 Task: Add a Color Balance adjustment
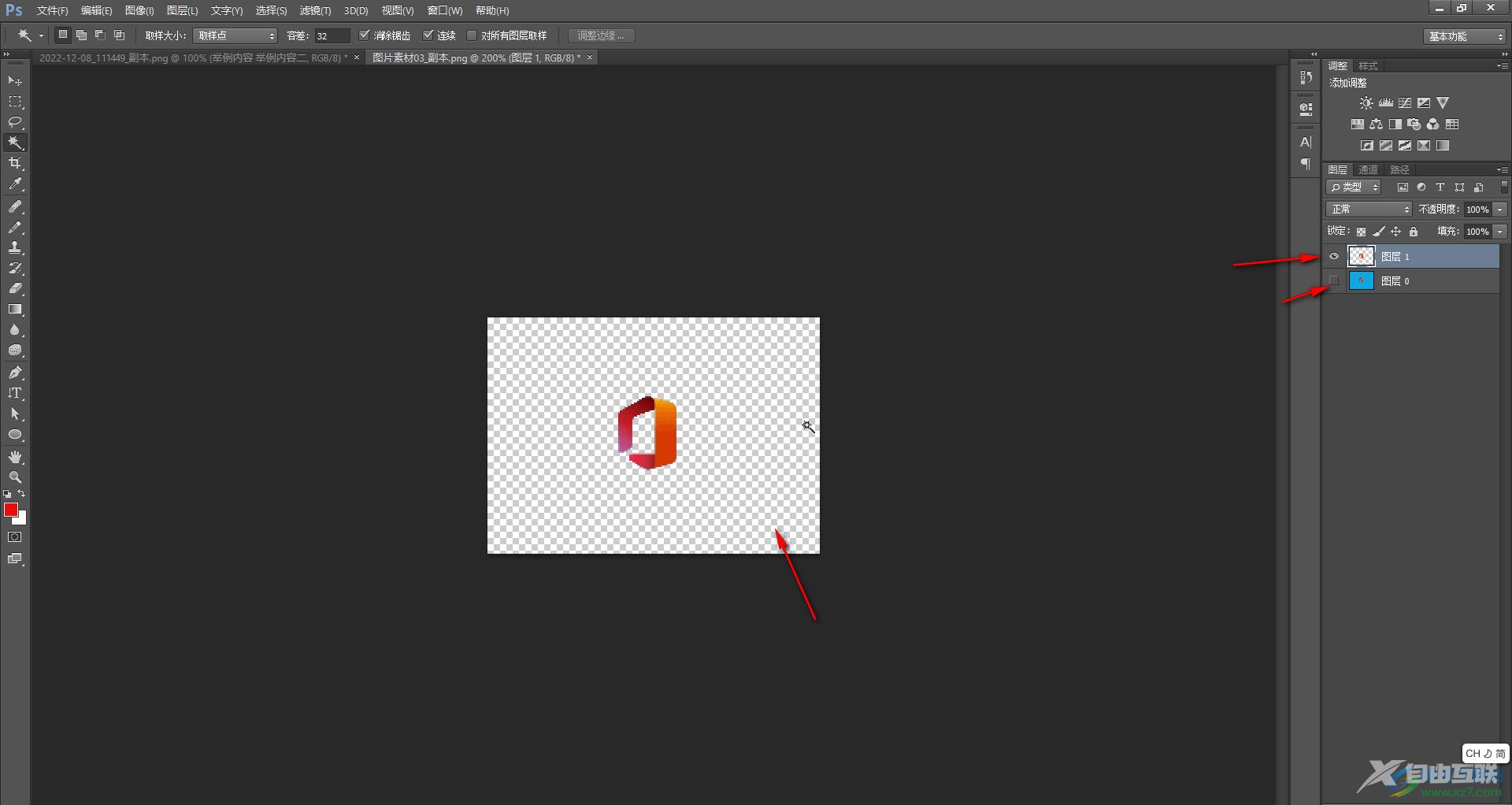1376,124
